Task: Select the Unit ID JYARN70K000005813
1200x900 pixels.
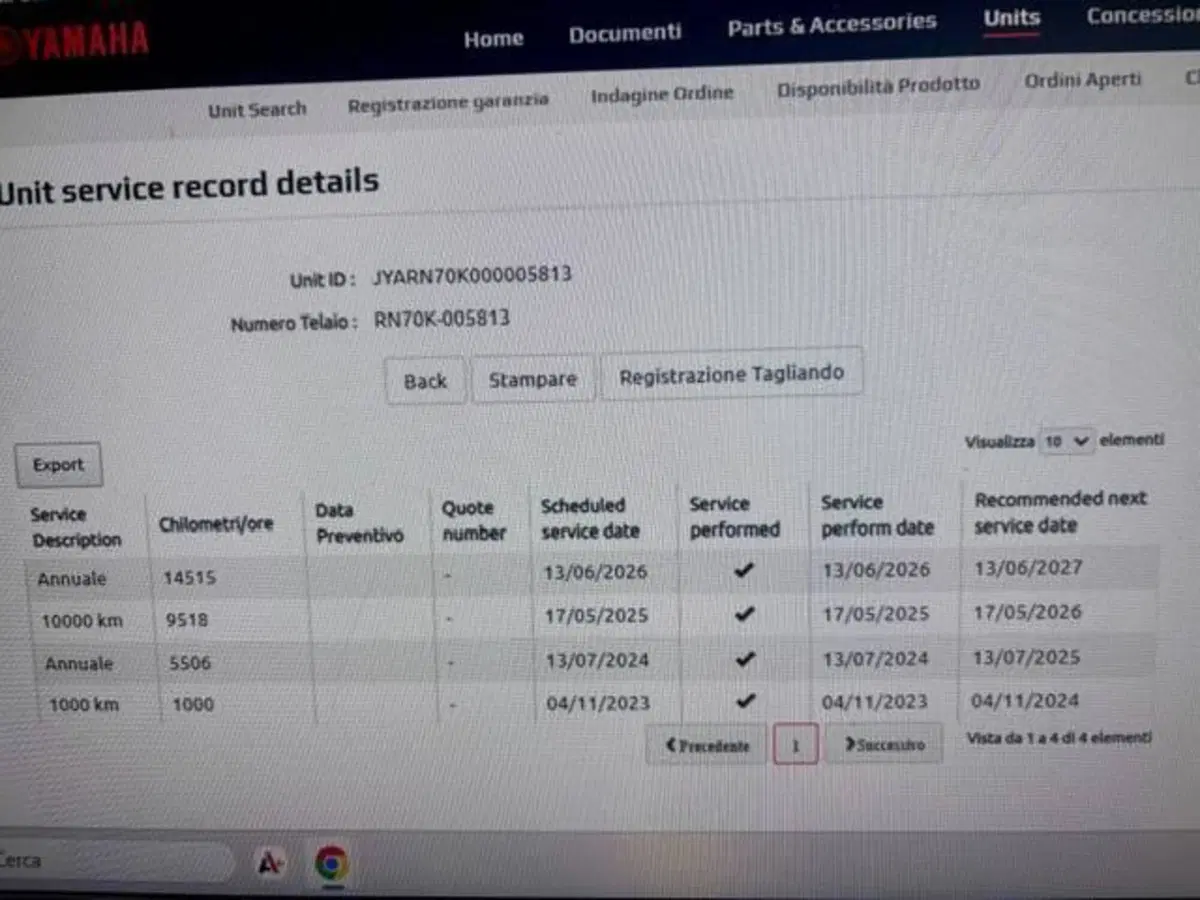Action: (472, 275)
